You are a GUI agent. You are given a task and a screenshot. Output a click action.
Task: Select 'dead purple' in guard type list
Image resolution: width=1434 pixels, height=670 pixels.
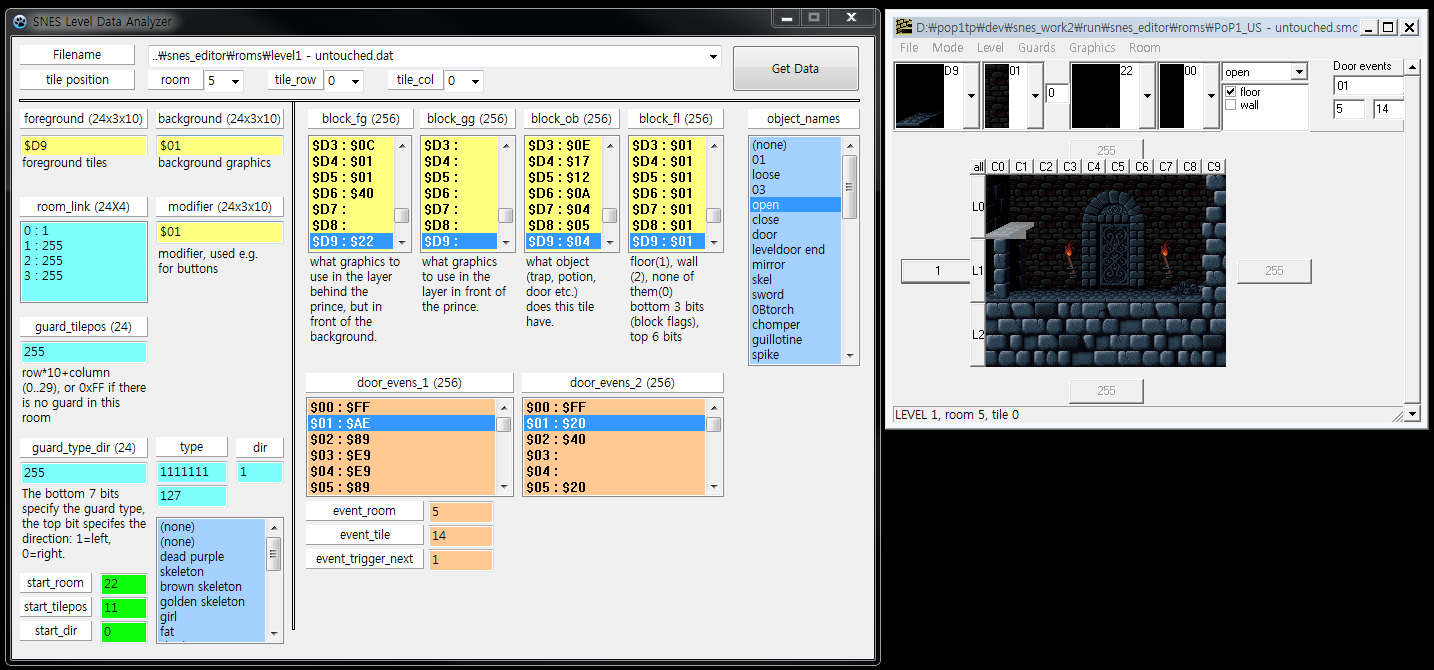tap(211, 557)
